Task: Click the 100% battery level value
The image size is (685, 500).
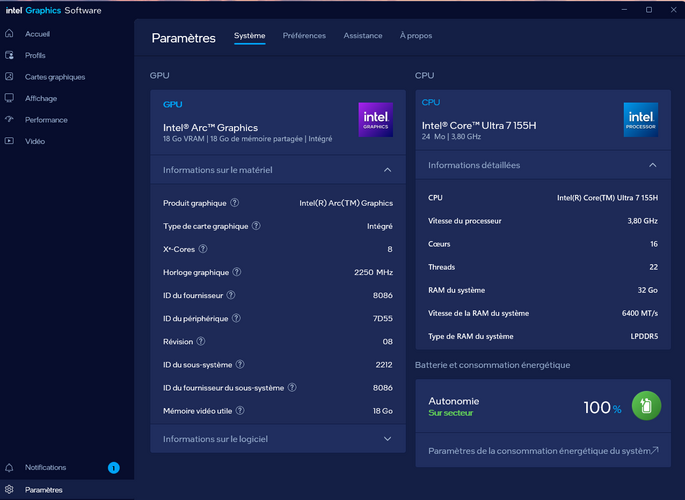Action: pos(602,407)
